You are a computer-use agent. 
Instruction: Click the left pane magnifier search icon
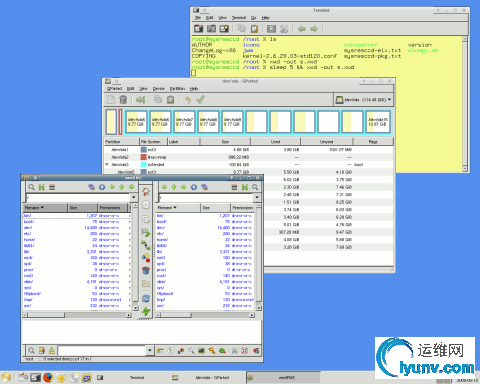31,187
